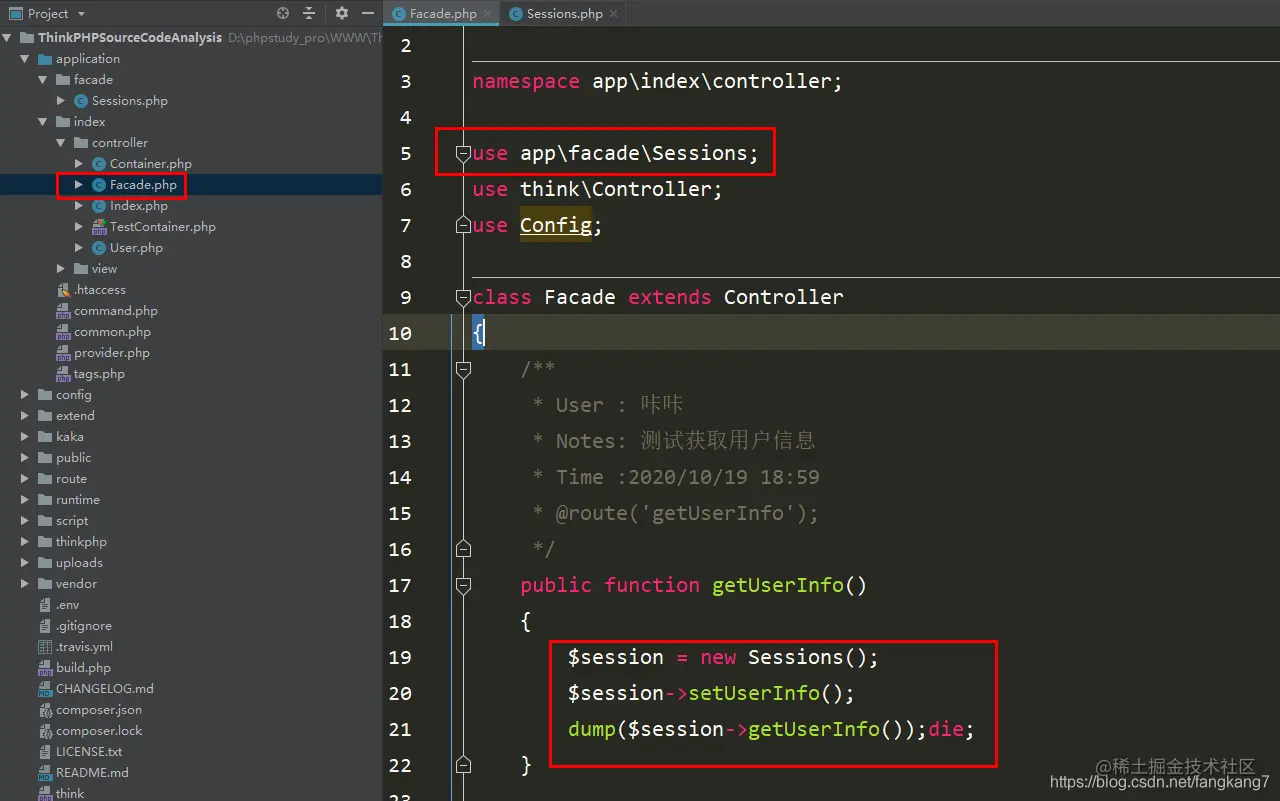Open LICENSE.txt file
Screen dimensions: 1280x801
[x=89, y=752]
